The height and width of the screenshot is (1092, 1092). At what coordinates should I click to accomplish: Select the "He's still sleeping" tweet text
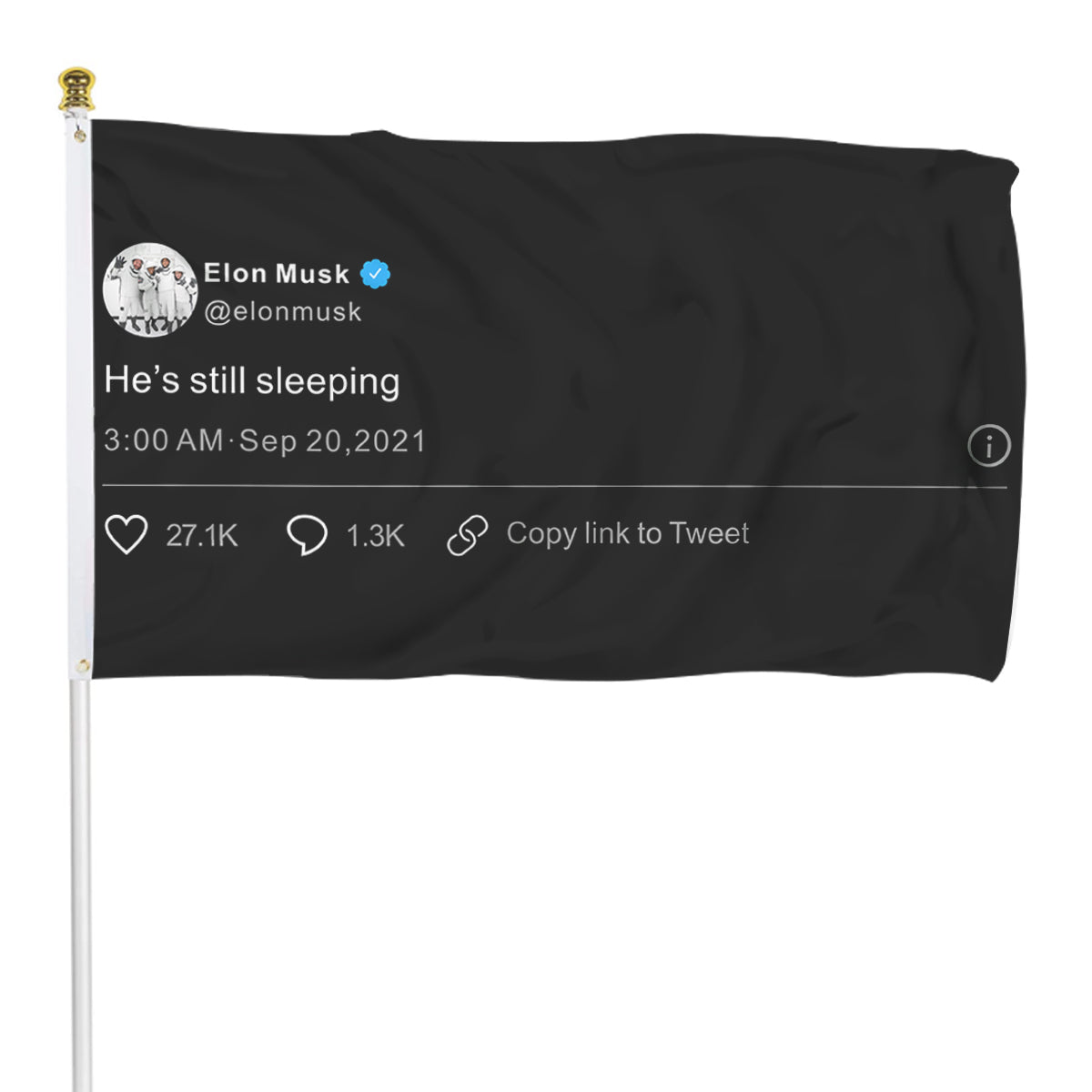(252, 381)
